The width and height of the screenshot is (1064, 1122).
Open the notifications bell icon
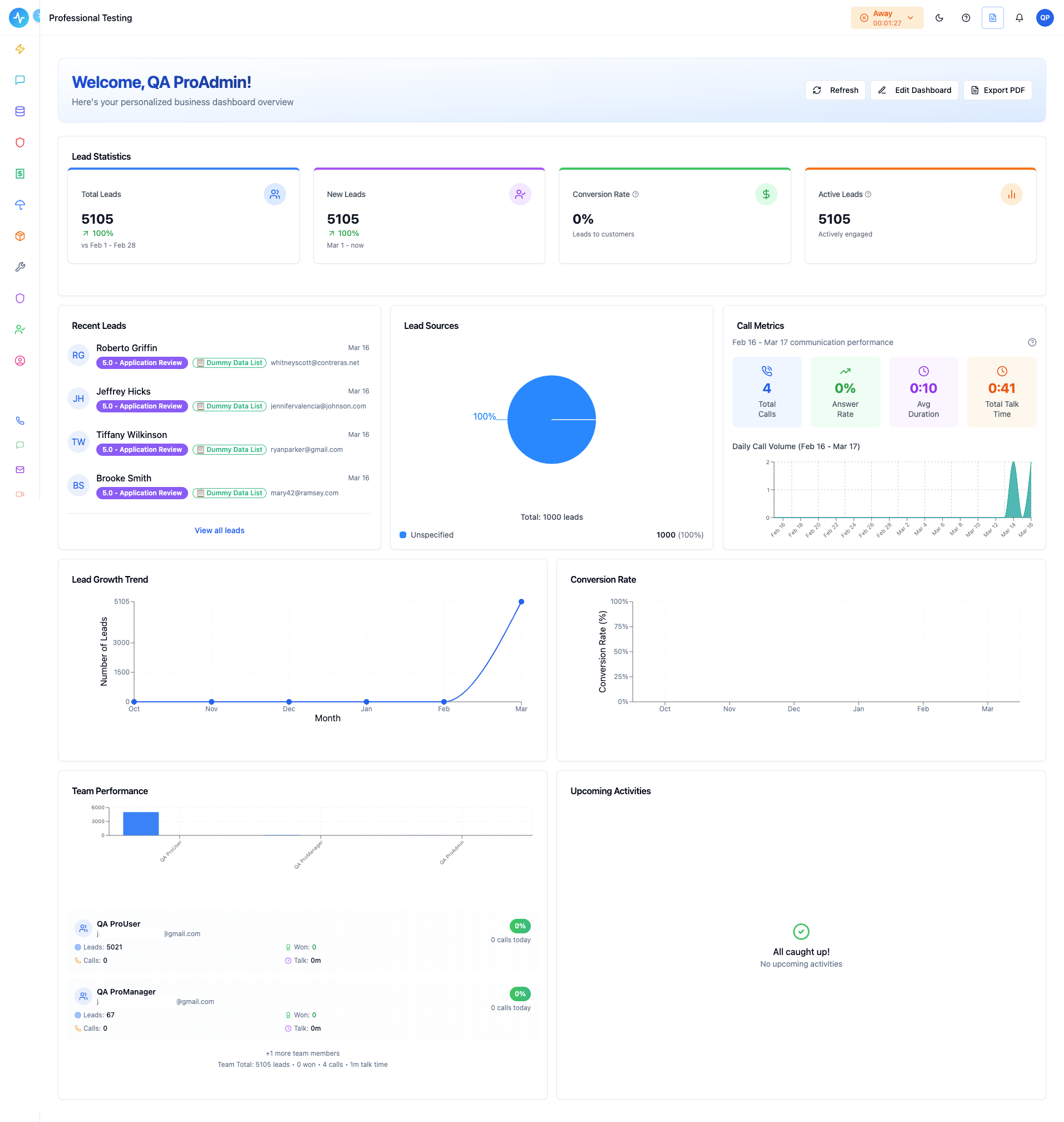click(x=1019, y=18)
